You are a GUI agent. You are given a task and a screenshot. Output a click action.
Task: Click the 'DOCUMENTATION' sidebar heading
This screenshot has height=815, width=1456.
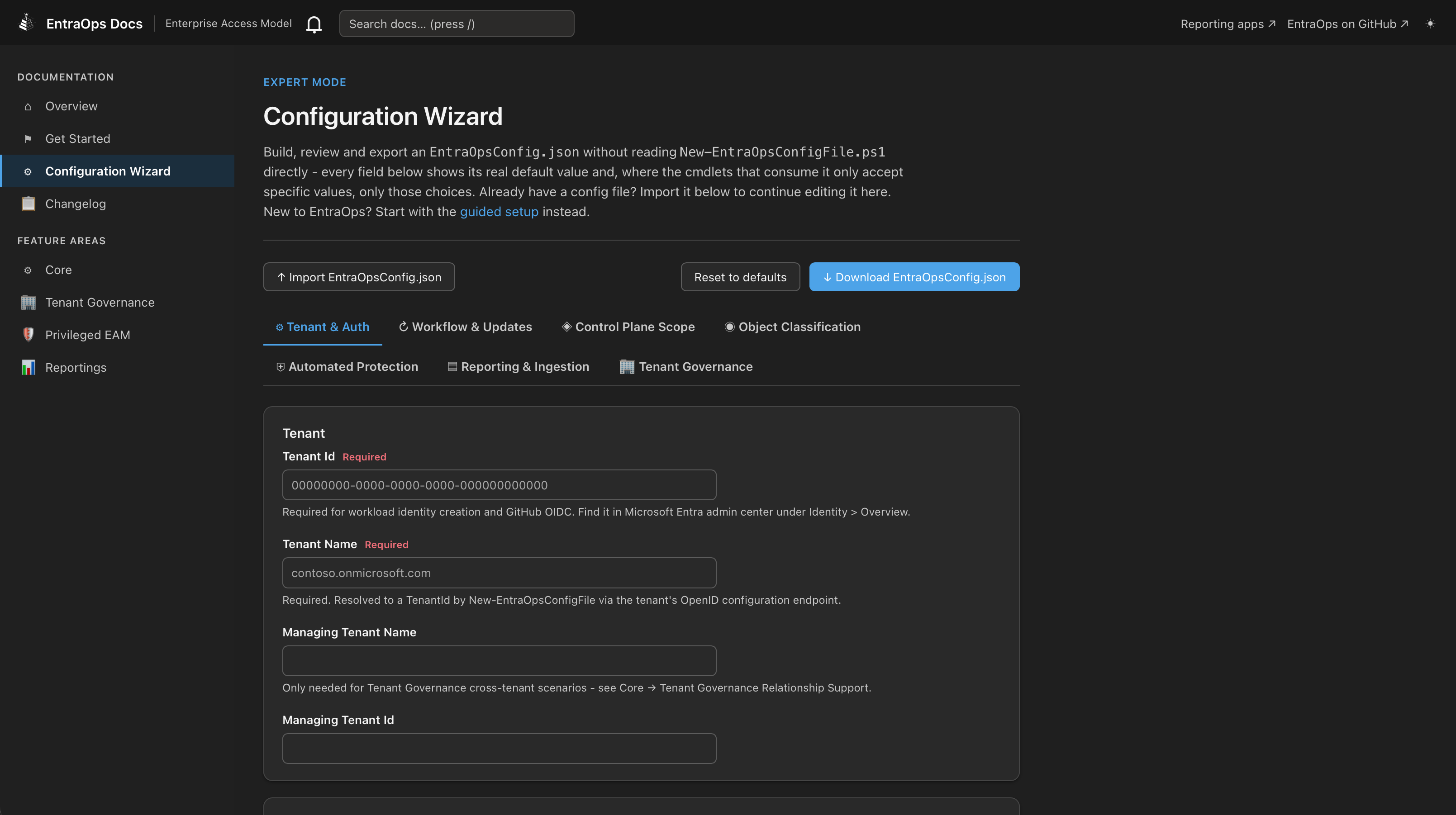point(66,77)
